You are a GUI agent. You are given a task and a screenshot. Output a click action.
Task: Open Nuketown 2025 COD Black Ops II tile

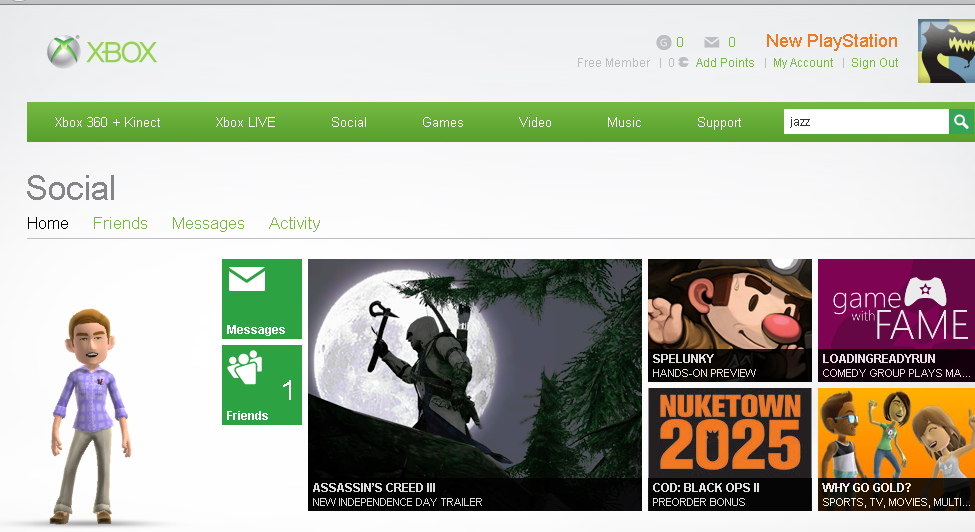click(729, 449)
